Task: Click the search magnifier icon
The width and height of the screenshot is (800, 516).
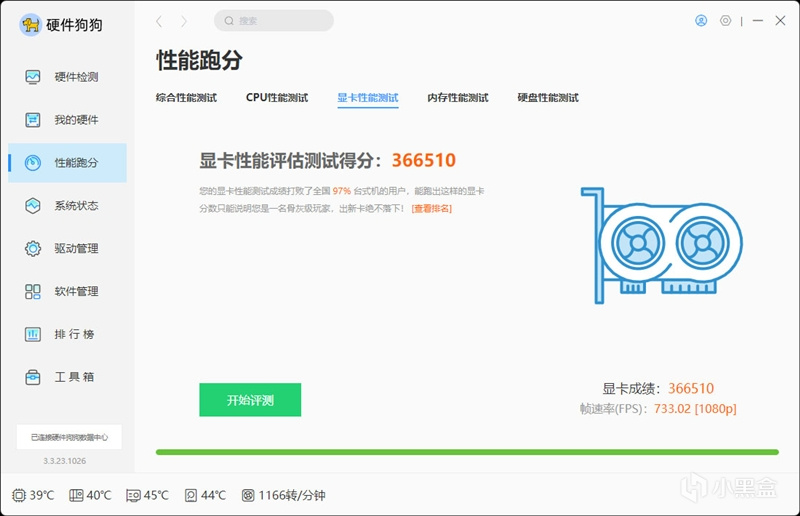Action: (229, 21)
